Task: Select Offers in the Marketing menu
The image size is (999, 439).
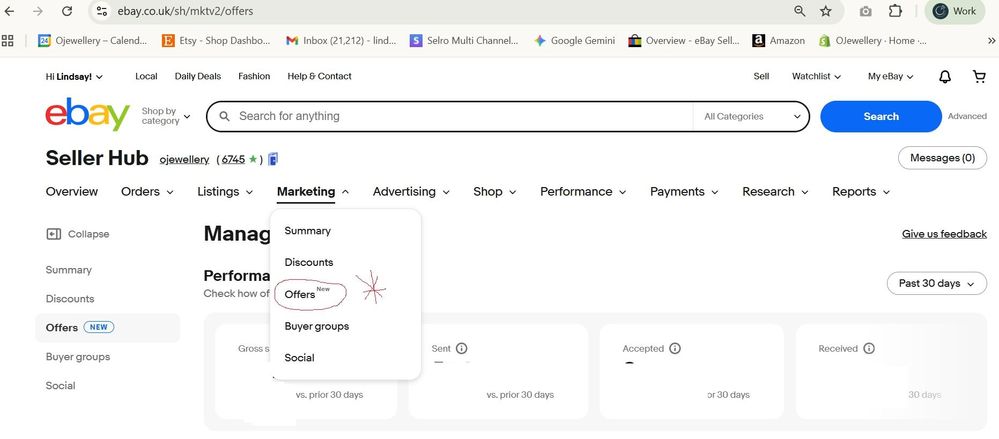Action: pyautogui.click(x=300, y=294)
